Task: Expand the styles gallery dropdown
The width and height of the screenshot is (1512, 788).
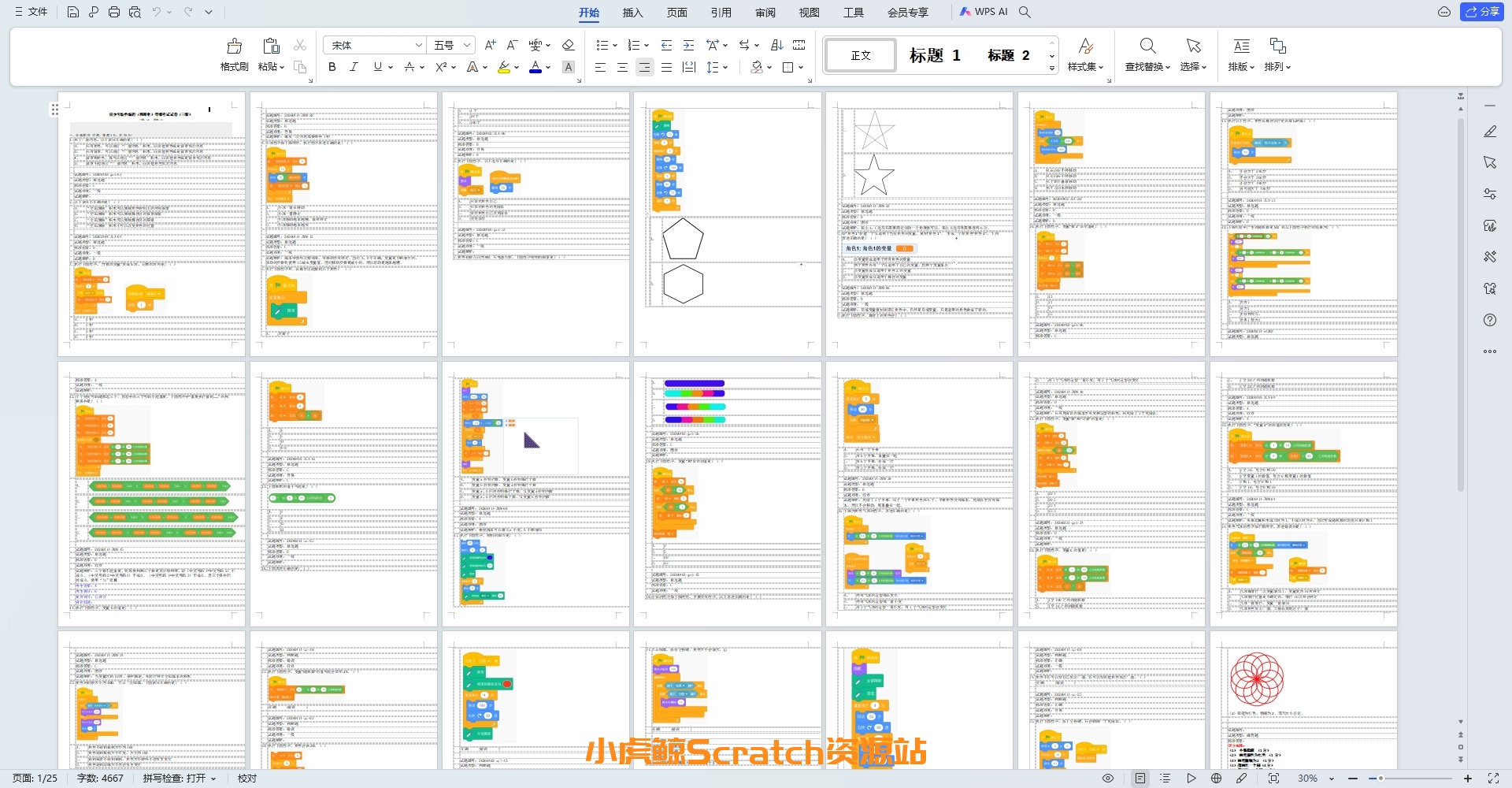Action: click(1052, 69)
